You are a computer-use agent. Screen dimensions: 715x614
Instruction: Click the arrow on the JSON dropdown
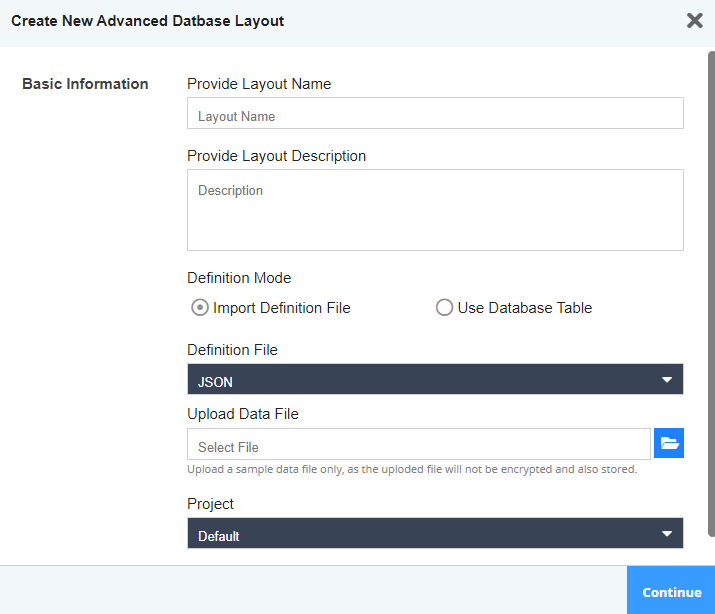pyautogui.click(x=667, y=380)
